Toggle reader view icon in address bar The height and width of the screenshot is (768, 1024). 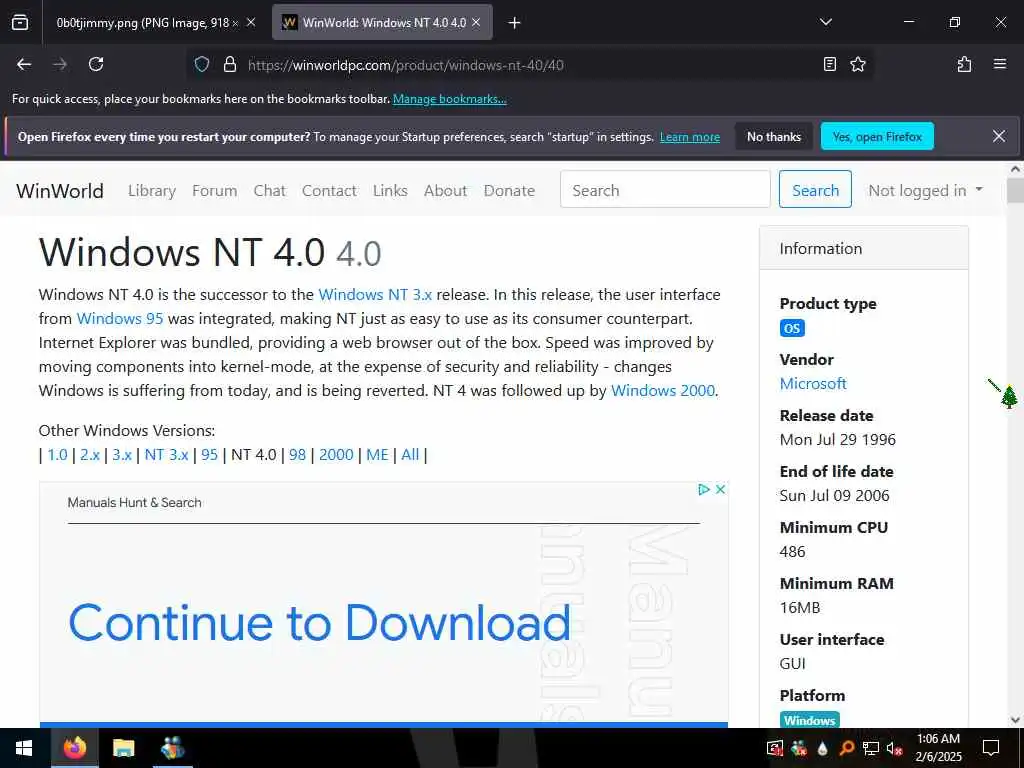tap(829, 64)
